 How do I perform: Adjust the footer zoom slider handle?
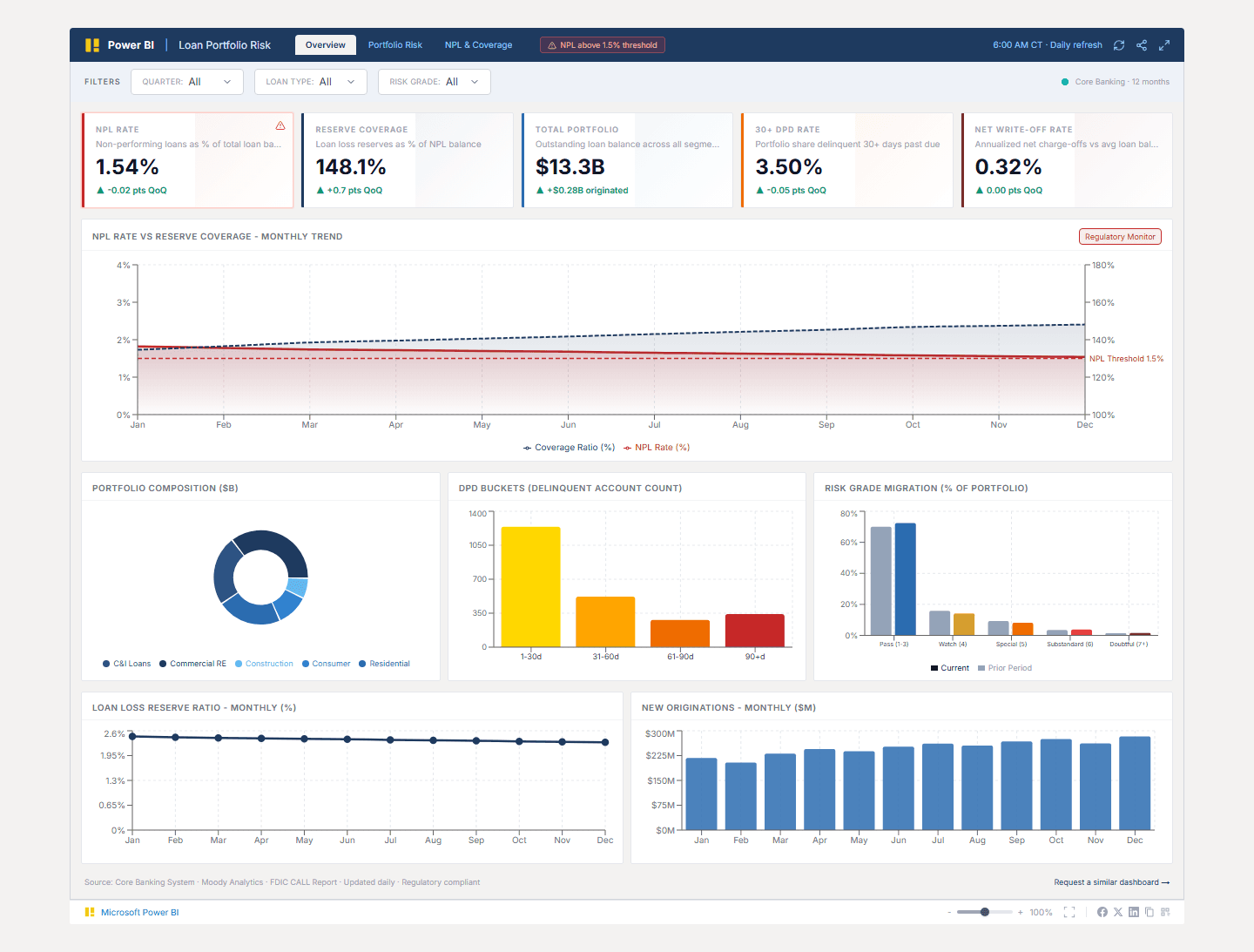[x=985, y=912]
